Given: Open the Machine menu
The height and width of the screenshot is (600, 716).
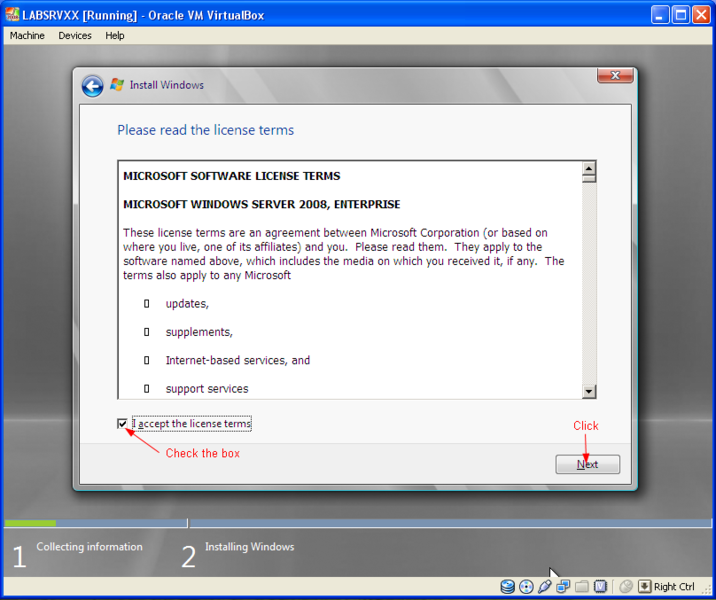Looking at the screenshot, I should (27, 36).
